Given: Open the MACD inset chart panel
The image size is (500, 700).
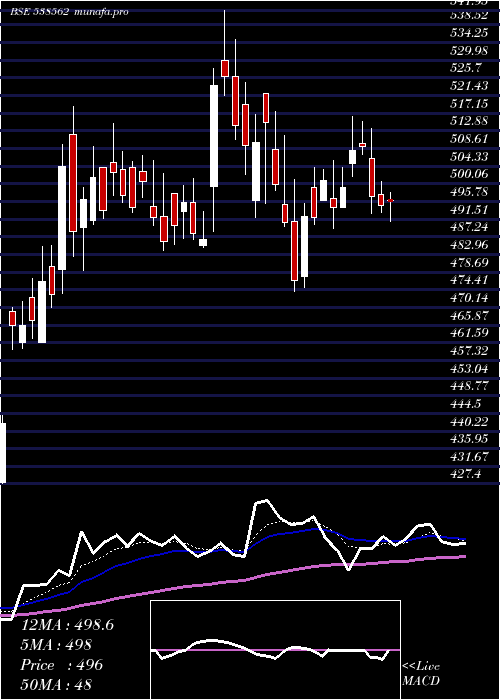Looking at the screenshot, I should pyautogui.click(x=275, y=650).
